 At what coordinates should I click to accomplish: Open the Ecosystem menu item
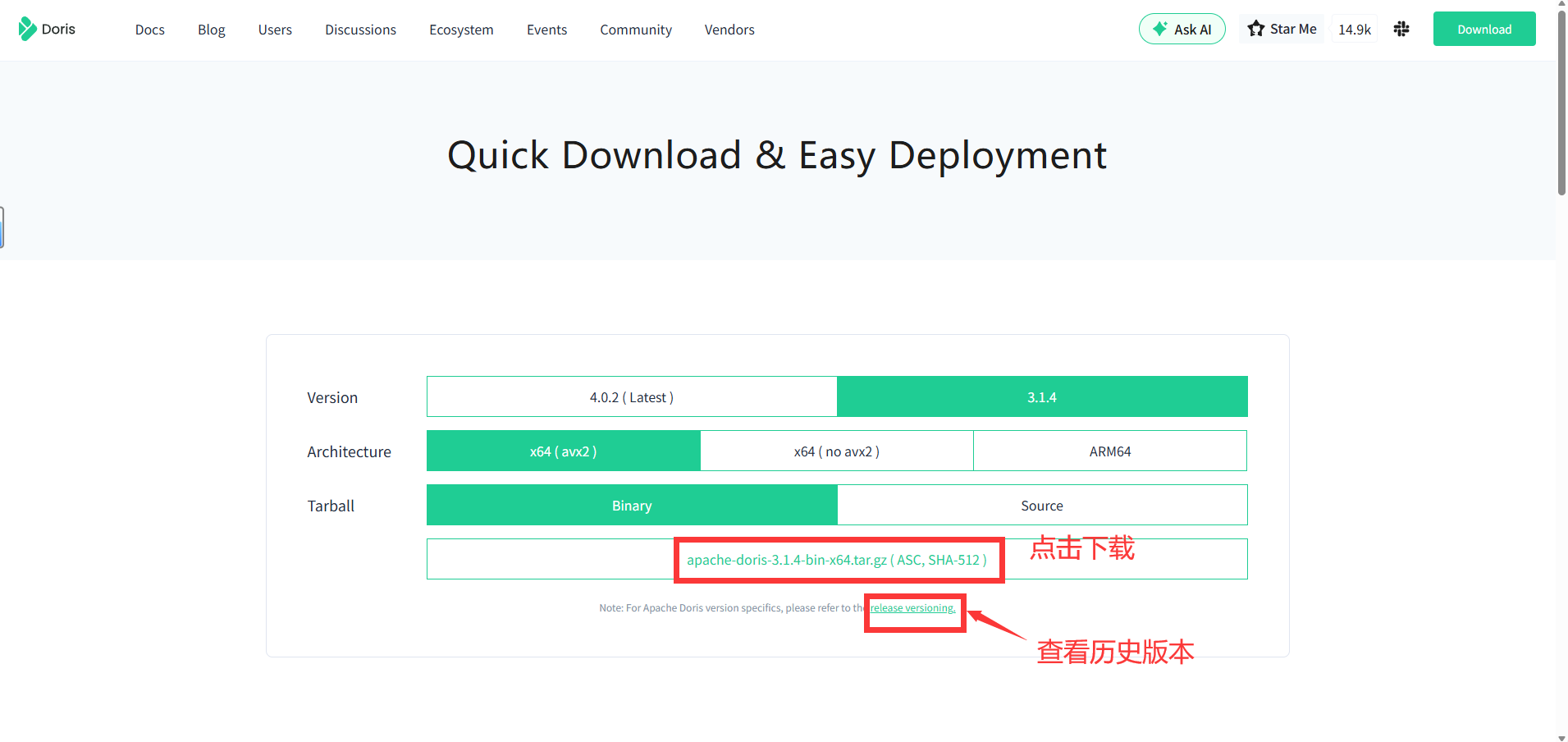pyautogui.click(x=461, y=30)
